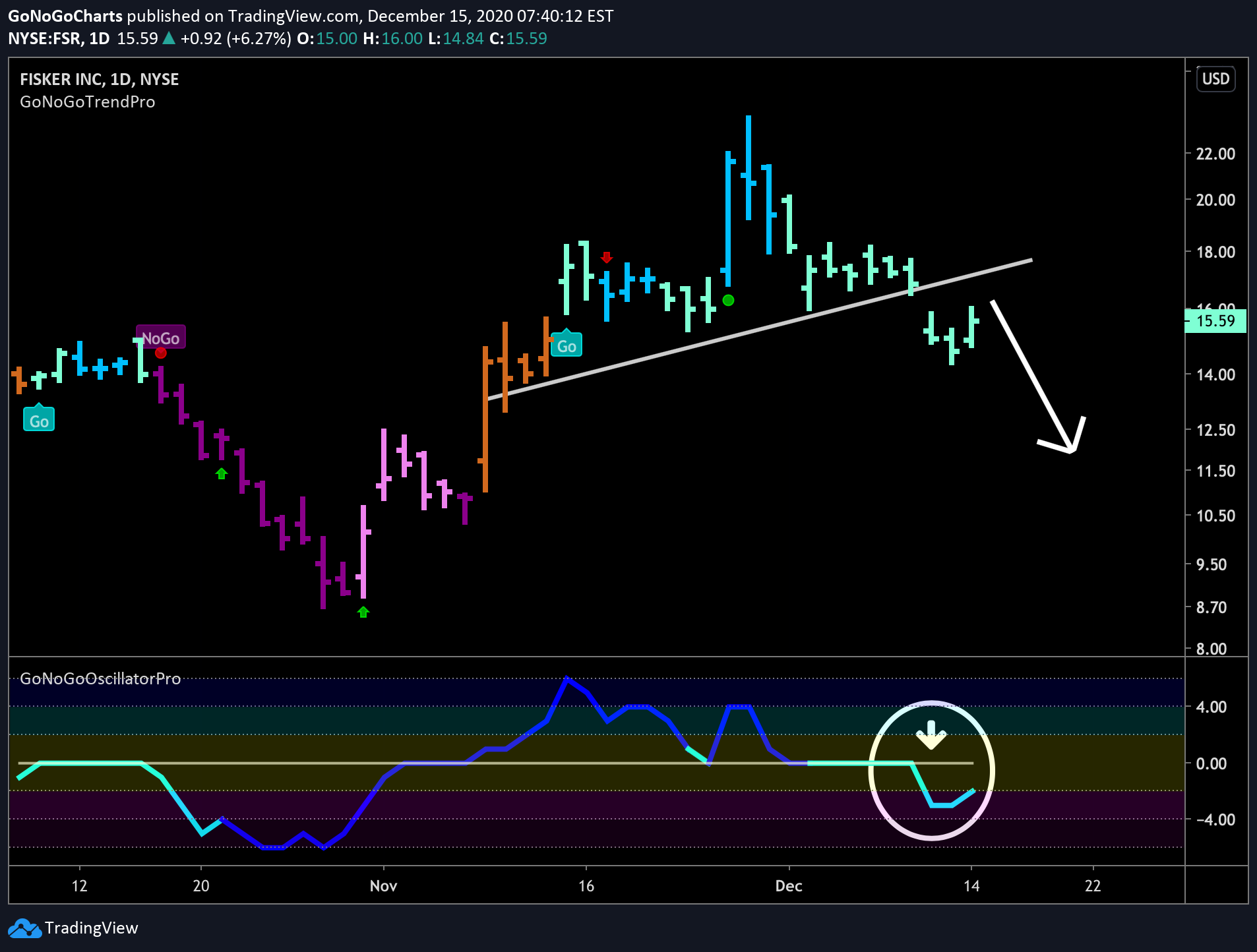Image resolution: width=1257 pixels, height=952 pixels.
Task: Click the 4.00 oscillator axis label
Action: [1211, 707]
